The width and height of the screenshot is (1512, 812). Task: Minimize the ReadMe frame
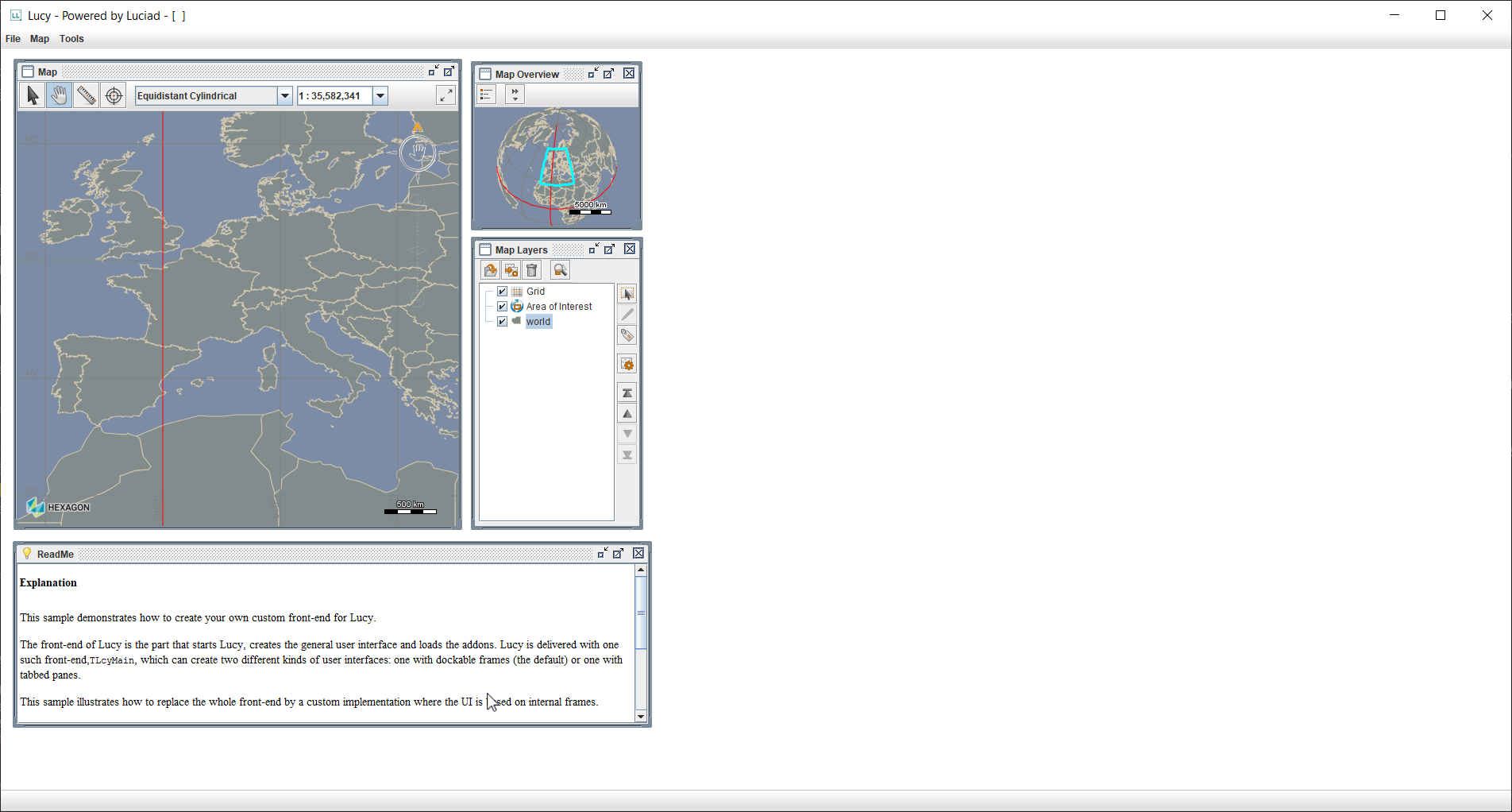pyautogui.click(x=603, y=553)
